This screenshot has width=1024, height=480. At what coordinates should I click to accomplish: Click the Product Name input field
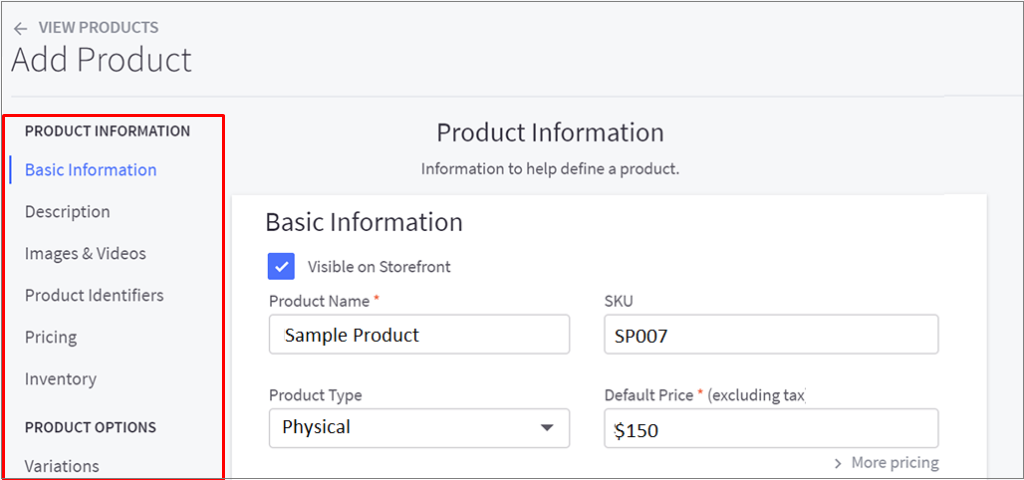click(x=418, y=335)
